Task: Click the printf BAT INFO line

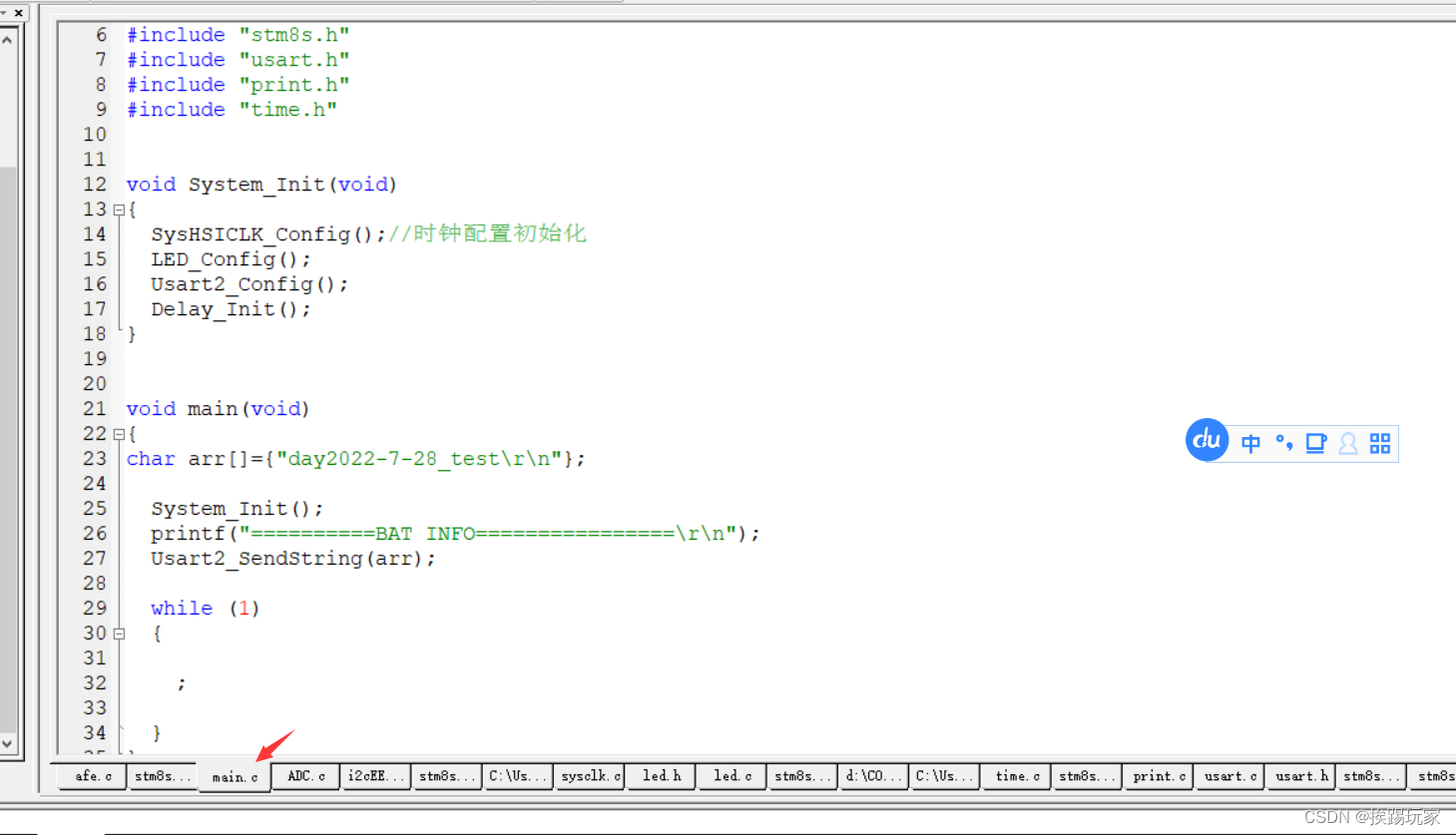Action: coord(455,534)
